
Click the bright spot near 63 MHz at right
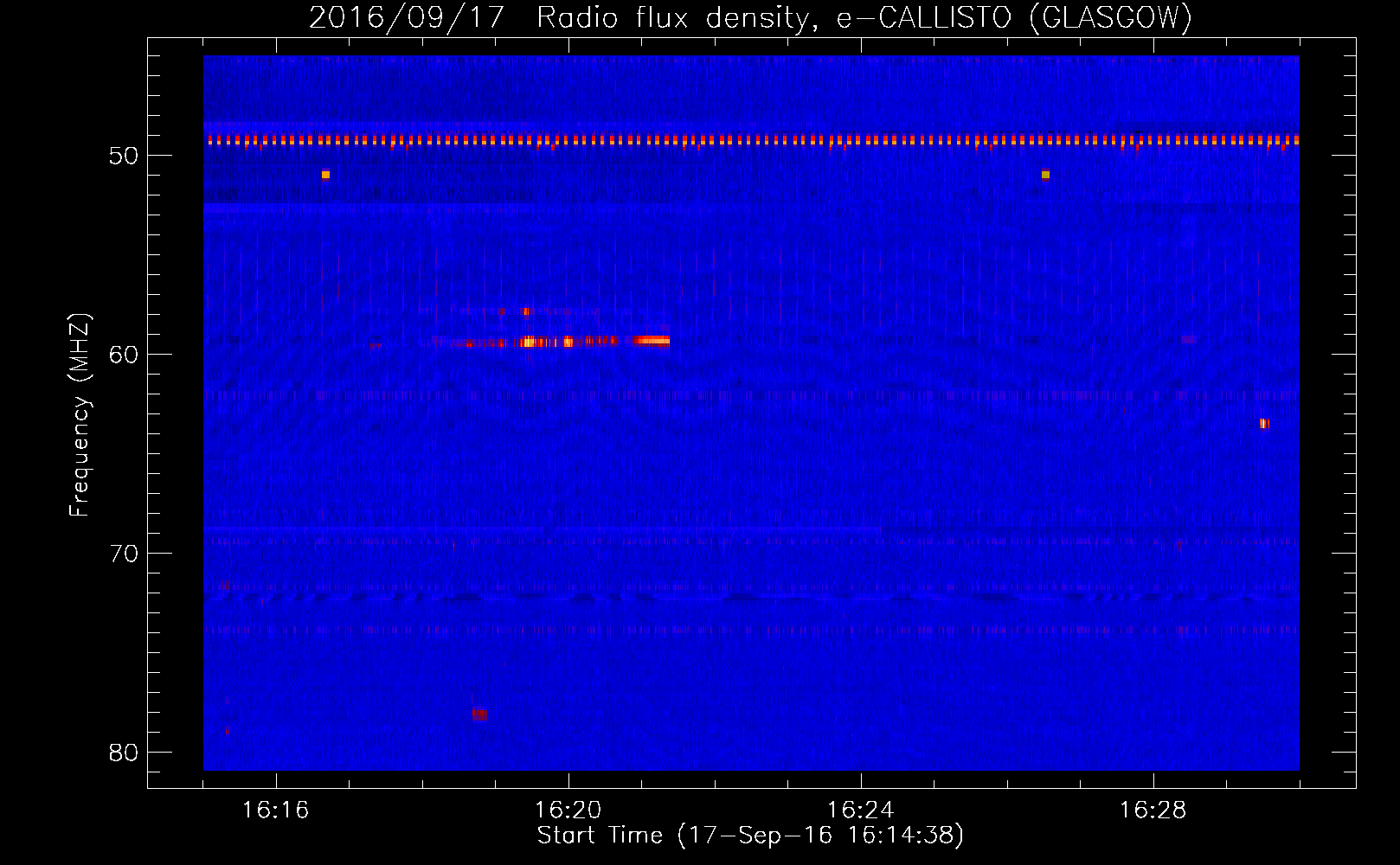pos(1264,424)
